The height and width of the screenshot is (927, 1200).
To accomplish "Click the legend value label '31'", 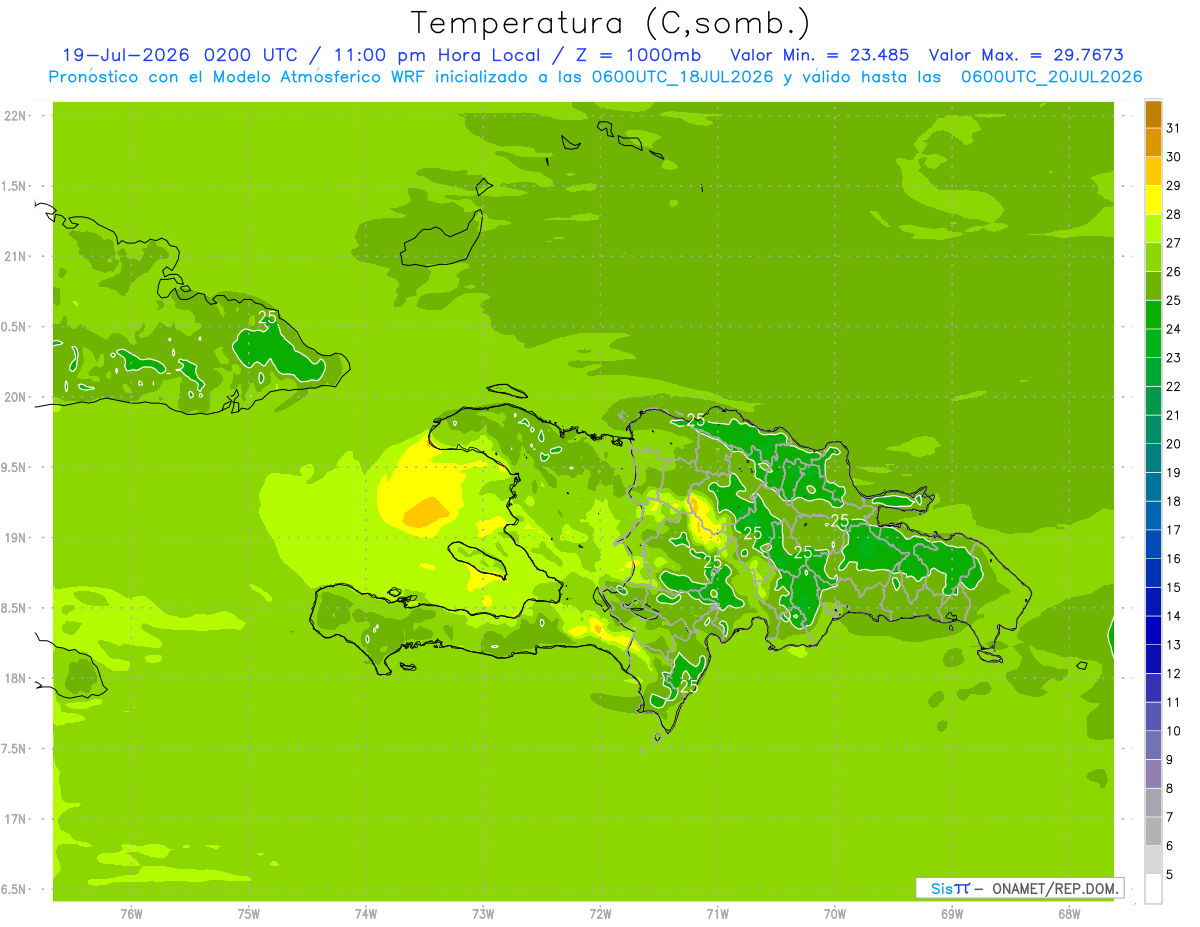I will coord(1174,127).
